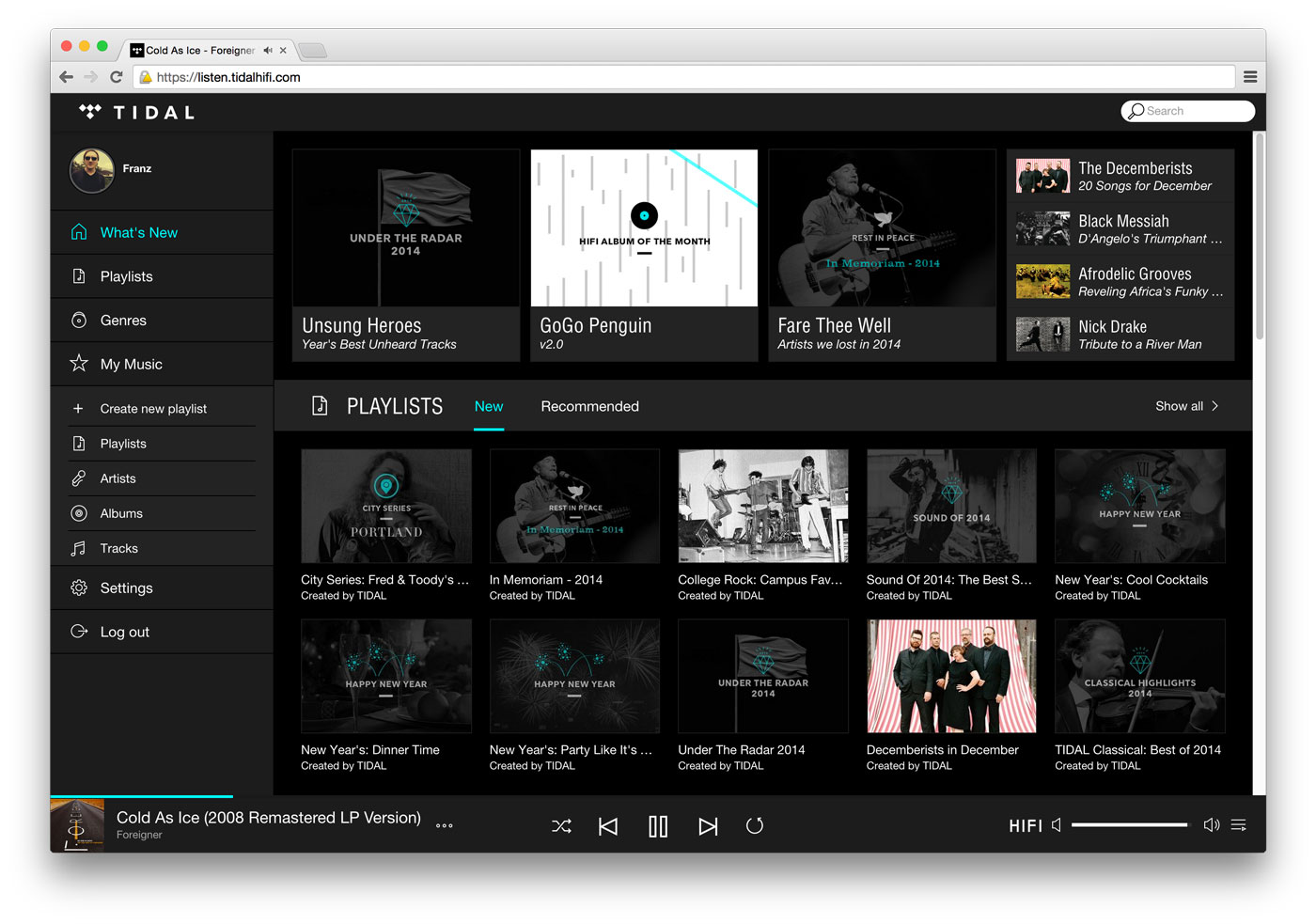Open Unsung Heroes featured card

click(406, 255)
